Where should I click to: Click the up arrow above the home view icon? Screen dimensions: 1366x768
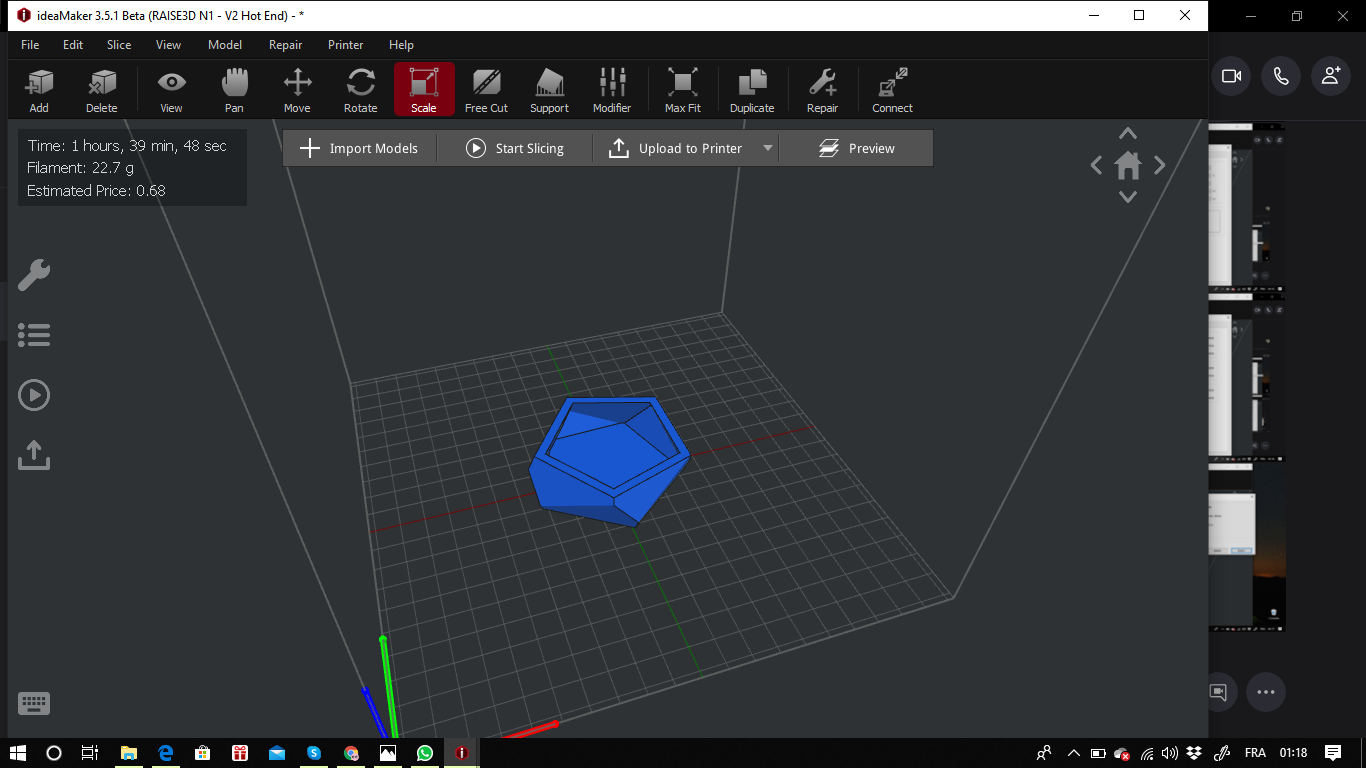point(1128,133)
